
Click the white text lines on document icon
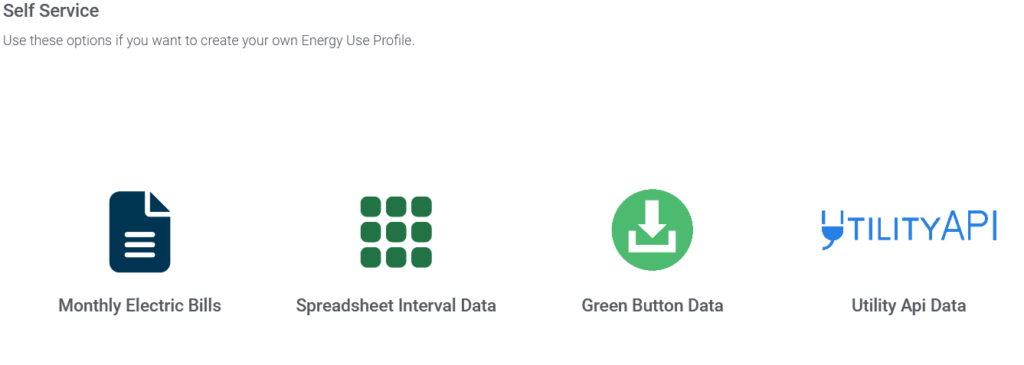pyautogui.click(x=140, y=244)
